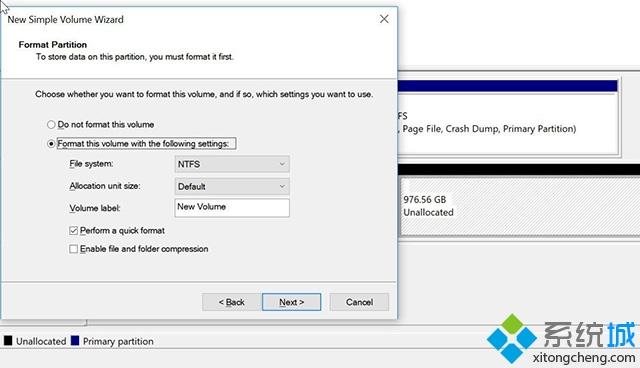This screenshot has width=640, height=368.
Task: Click the 'Primary partition' legend text
Action: (118, 341)
